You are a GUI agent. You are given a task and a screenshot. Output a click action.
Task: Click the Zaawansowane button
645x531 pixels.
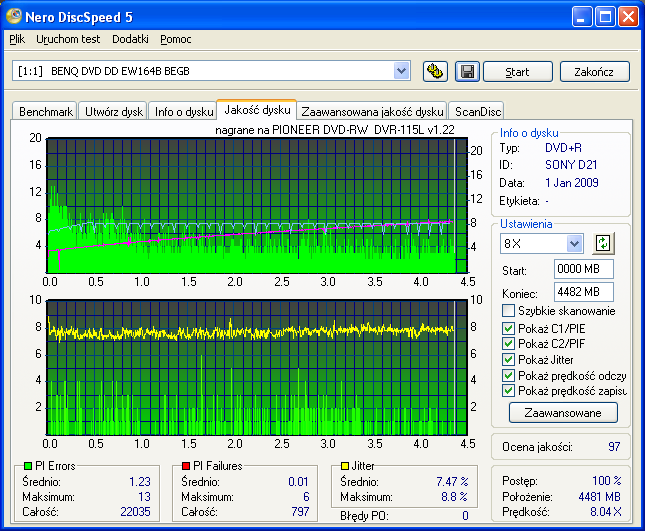coord(563,413)
